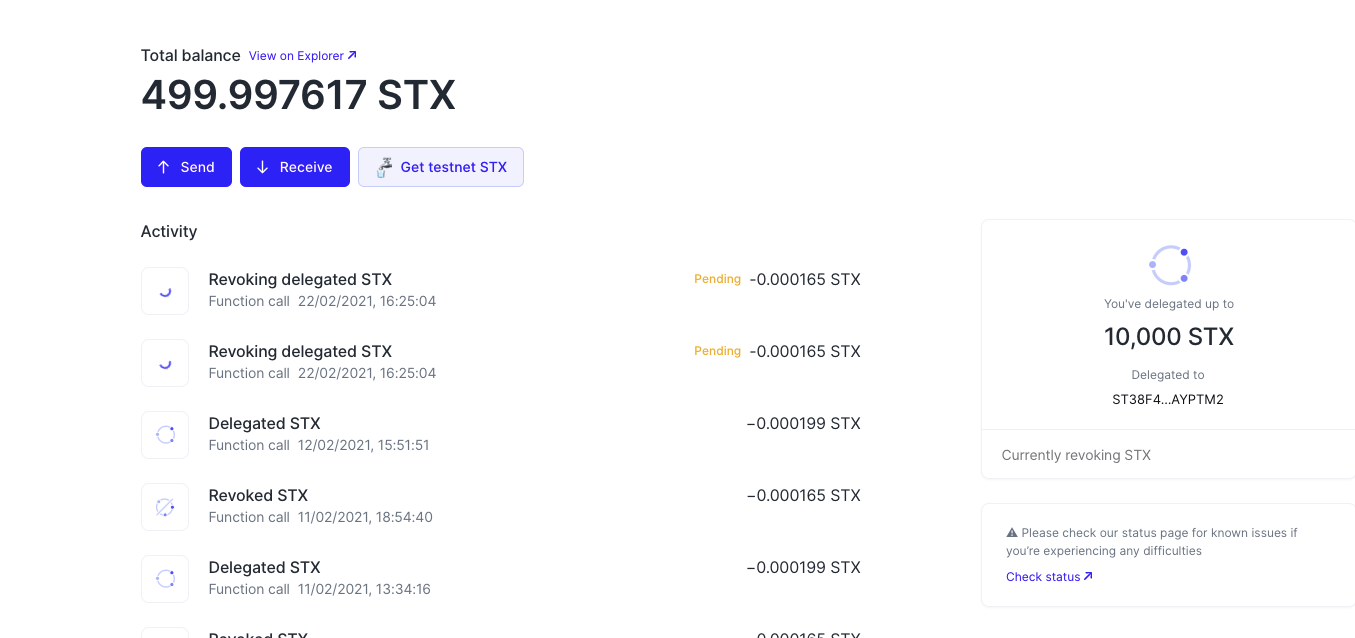Click the second pending transaction spinner icon
This screenshot has height=638, width=1355.
pos(164,362)
